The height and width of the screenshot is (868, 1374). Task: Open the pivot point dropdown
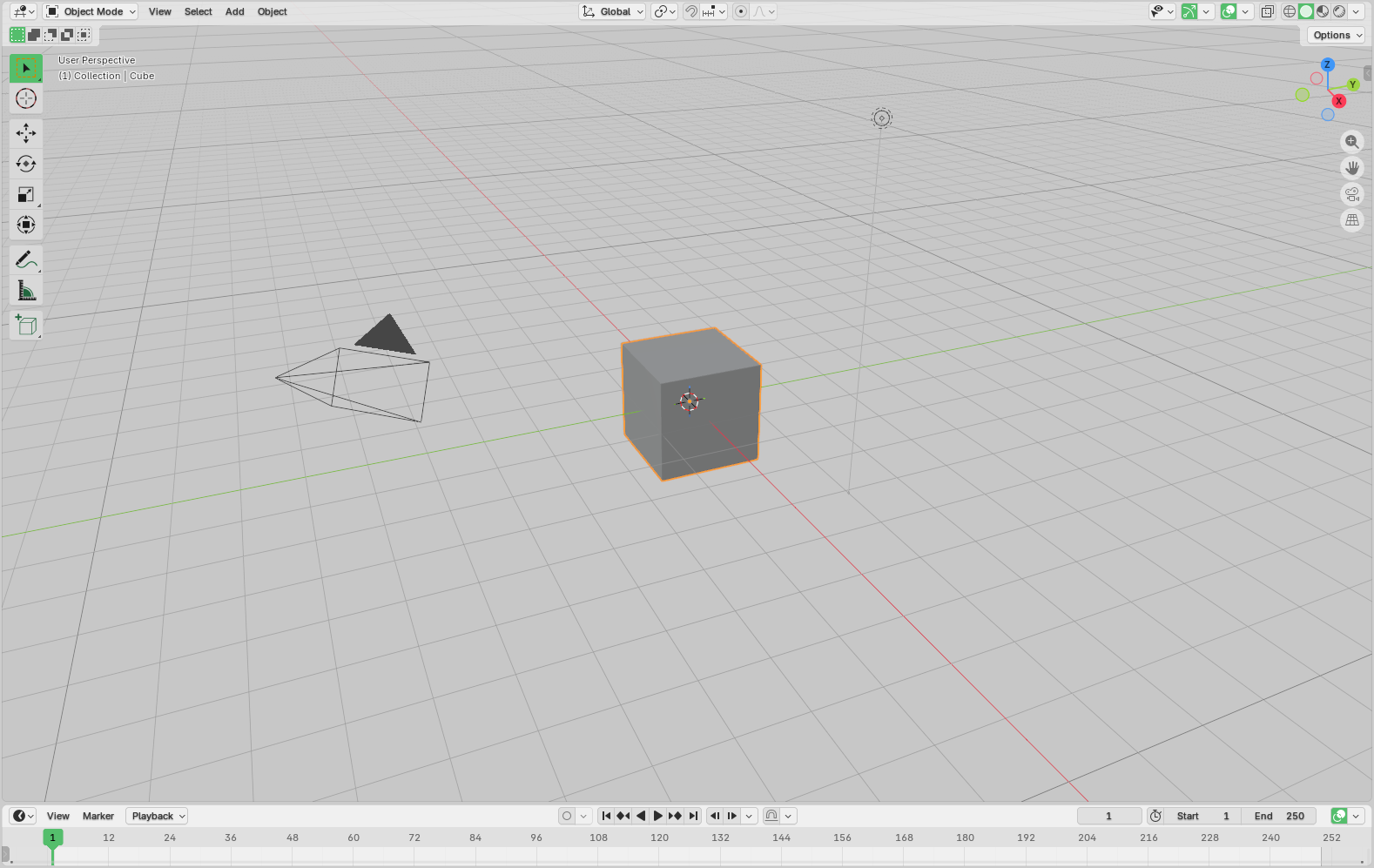coord(664,11)
